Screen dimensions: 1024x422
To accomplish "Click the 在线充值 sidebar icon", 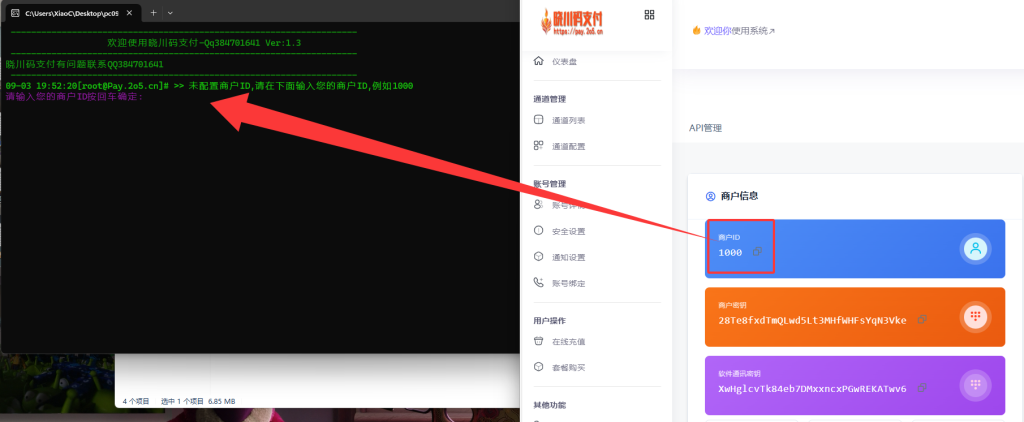I will pos(540,341).
